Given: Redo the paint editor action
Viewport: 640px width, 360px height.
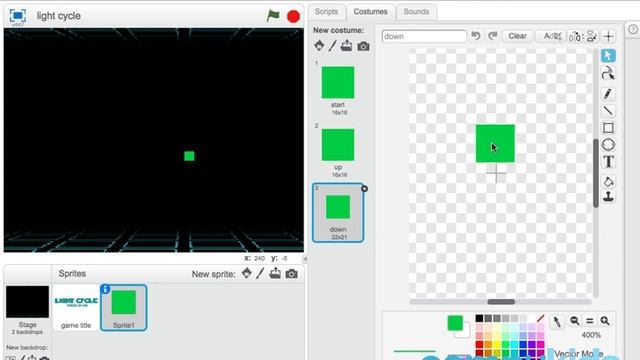Looking at the screenshot, I should [493, 36].
